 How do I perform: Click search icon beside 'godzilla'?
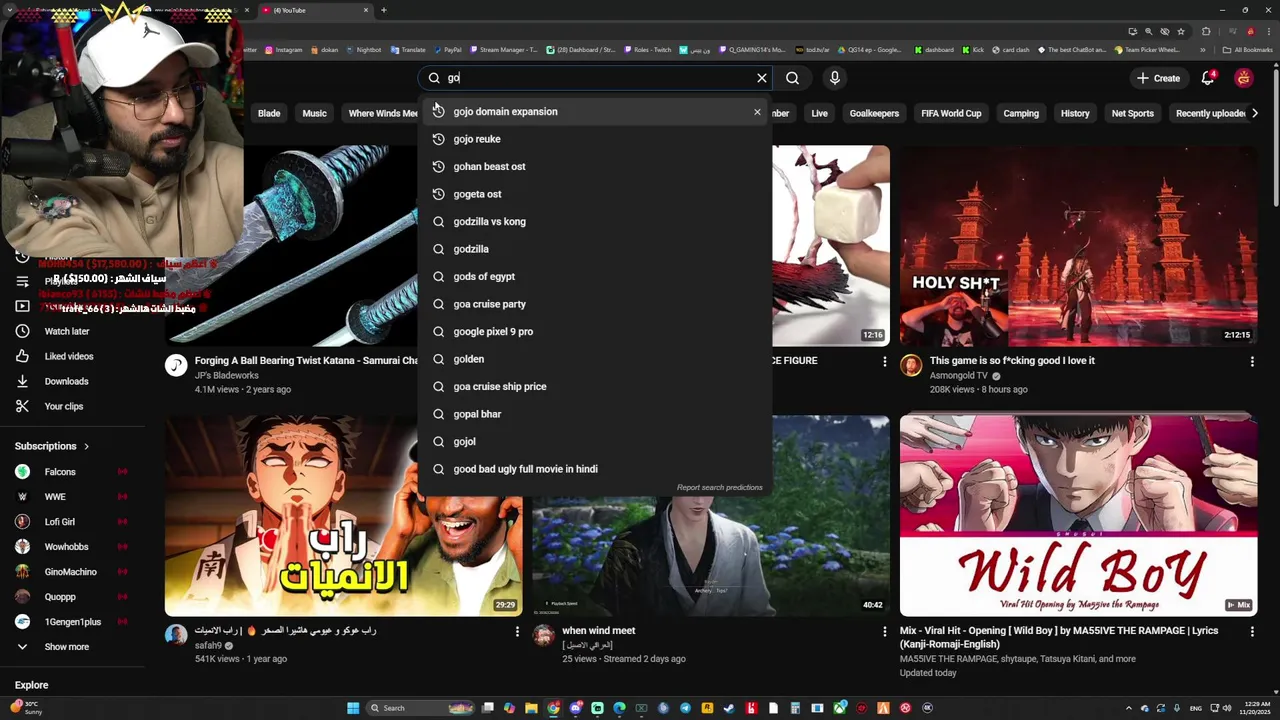438,249
